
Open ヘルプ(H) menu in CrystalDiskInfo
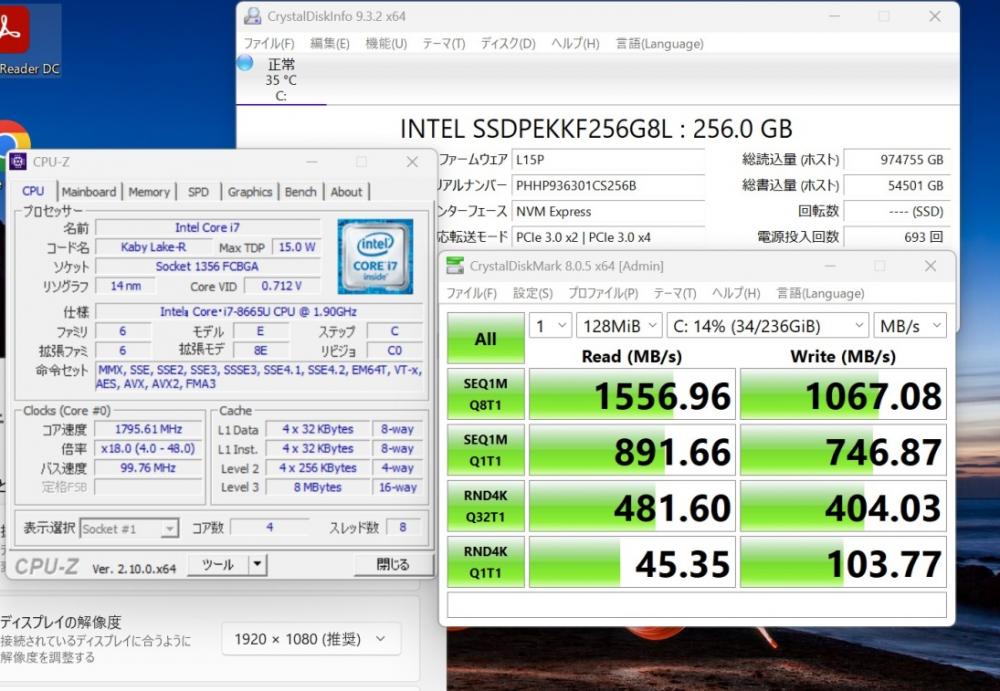point(575,43)
